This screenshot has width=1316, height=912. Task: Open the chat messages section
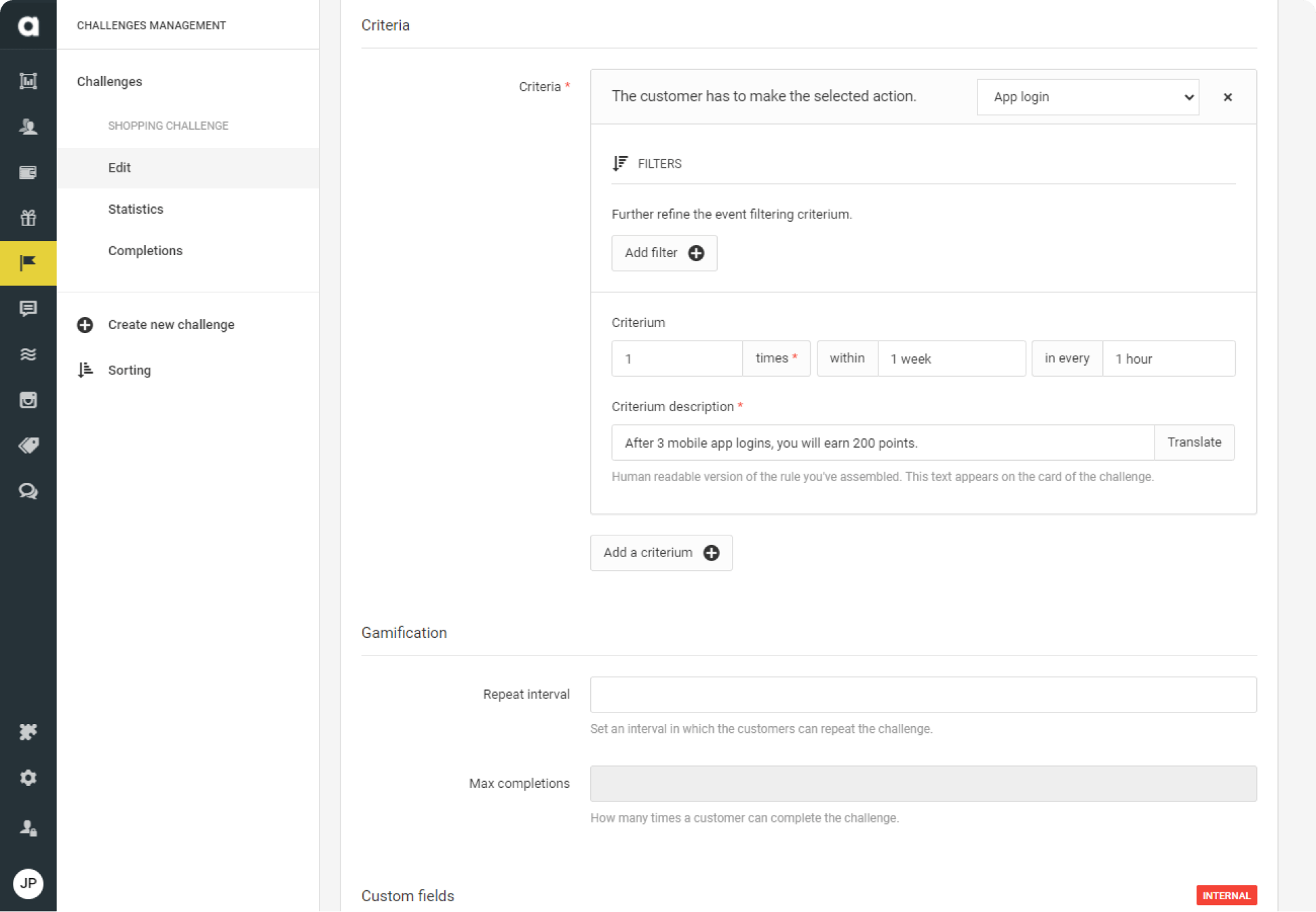(x=28, y=310)
